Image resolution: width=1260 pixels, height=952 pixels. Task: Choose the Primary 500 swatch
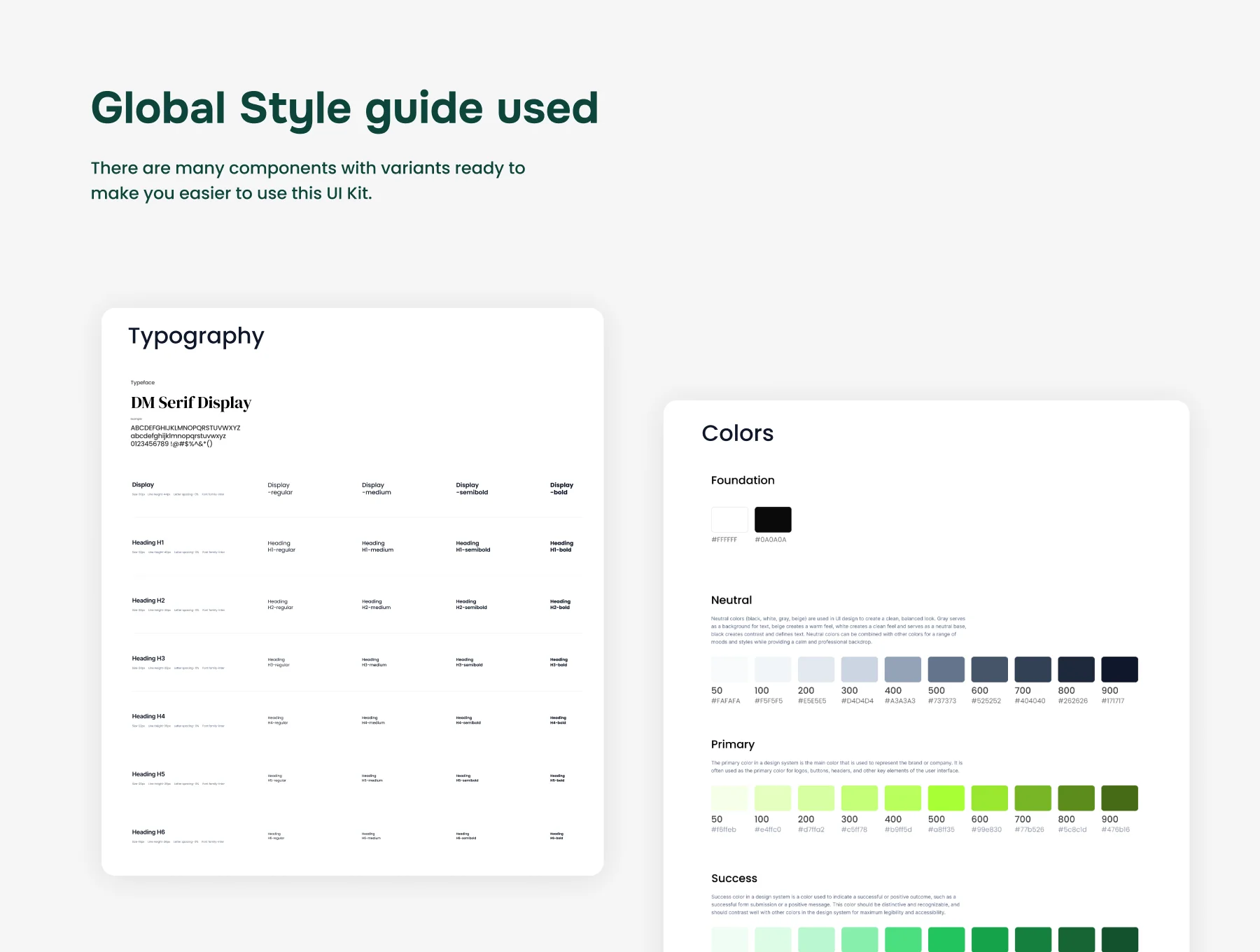click(946, 798)
